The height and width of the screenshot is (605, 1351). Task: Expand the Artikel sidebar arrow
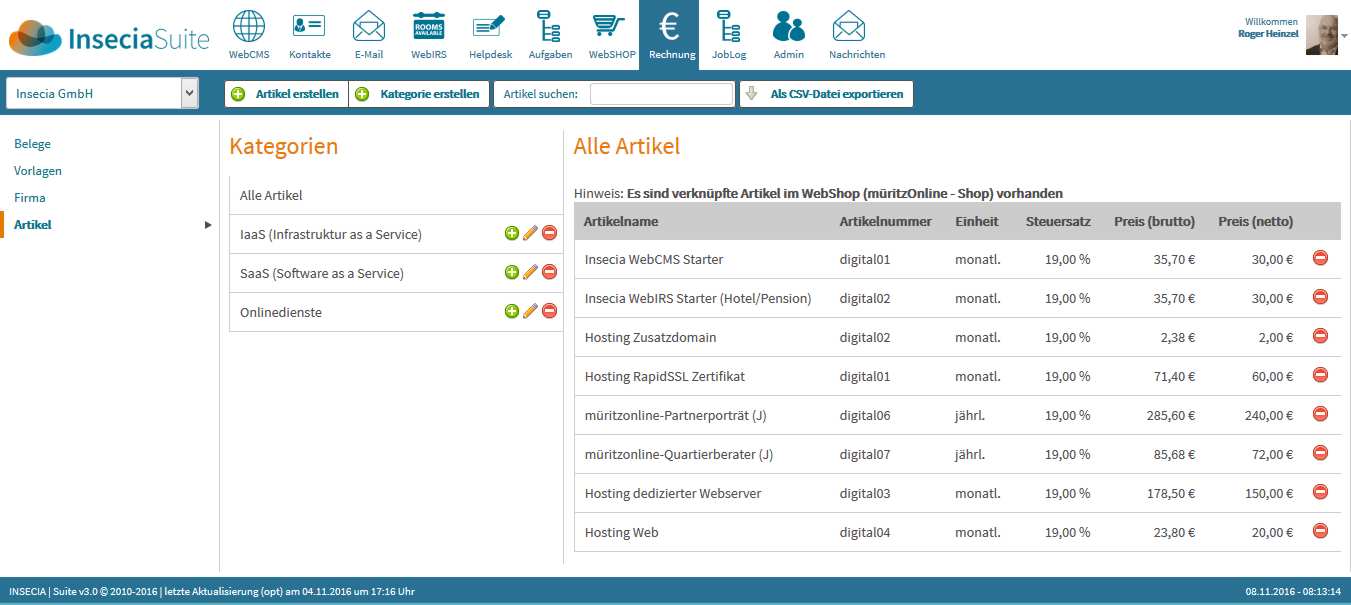[208, 225]
